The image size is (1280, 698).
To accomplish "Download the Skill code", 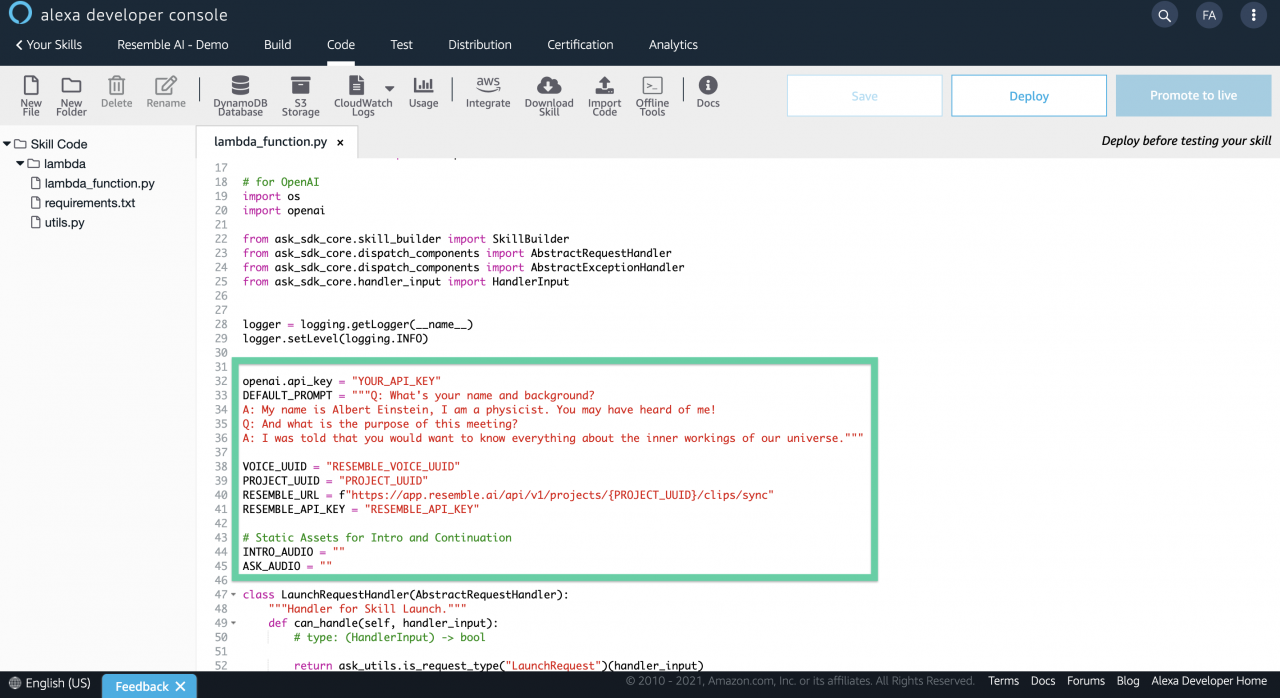I will (548, 95).
